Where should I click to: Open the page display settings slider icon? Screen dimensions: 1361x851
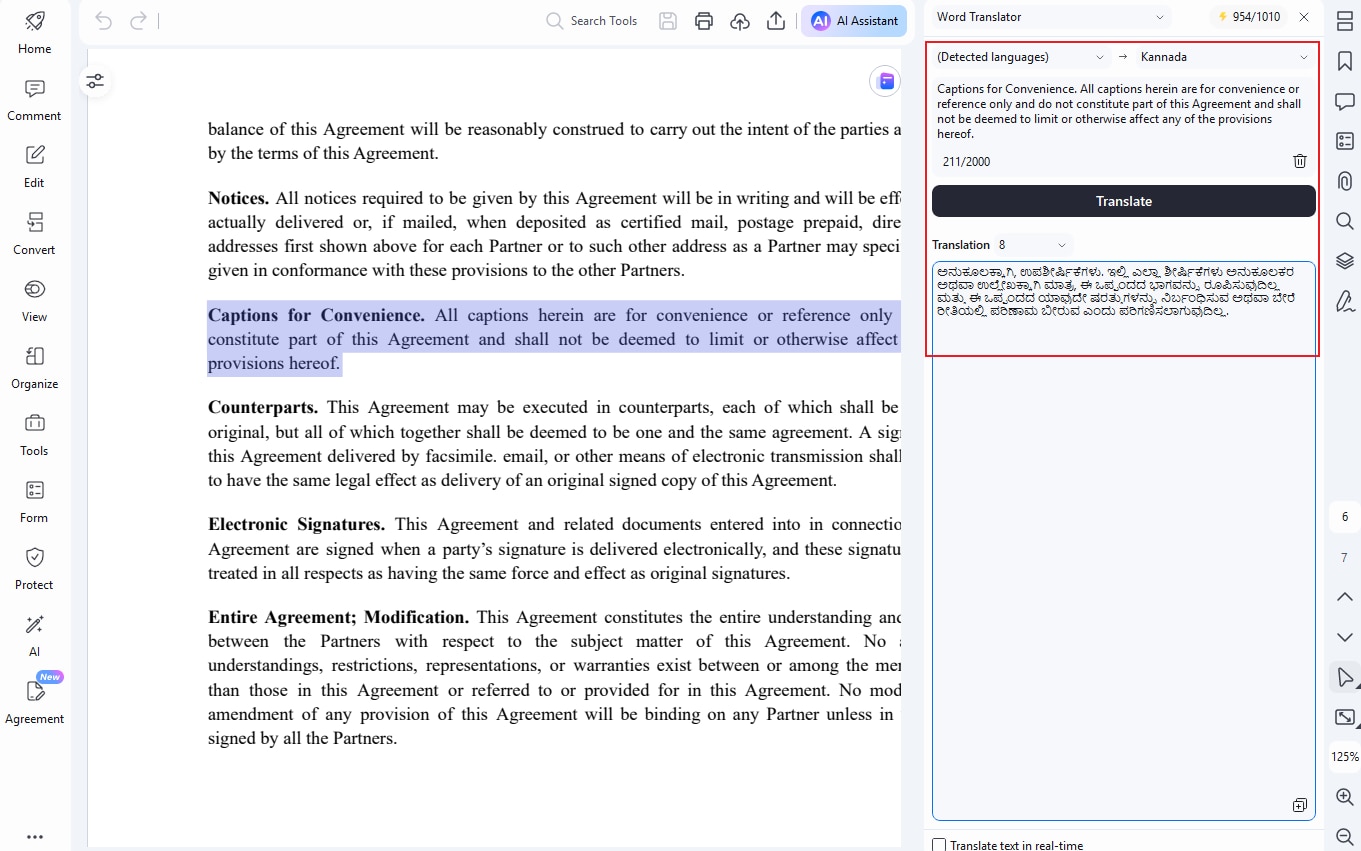tap(95, 81)
